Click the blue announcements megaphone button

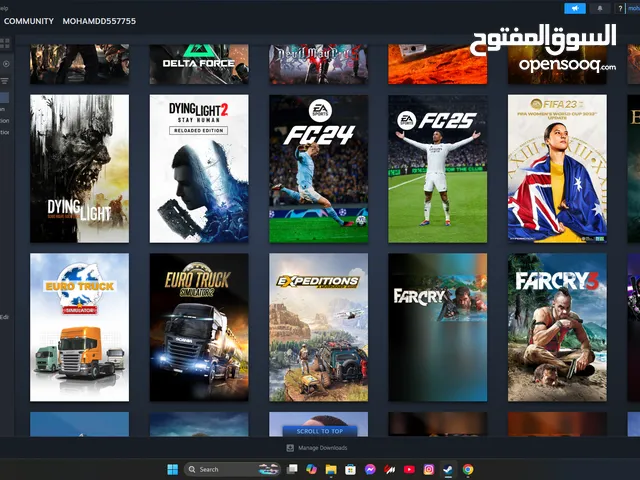(575, 8)
